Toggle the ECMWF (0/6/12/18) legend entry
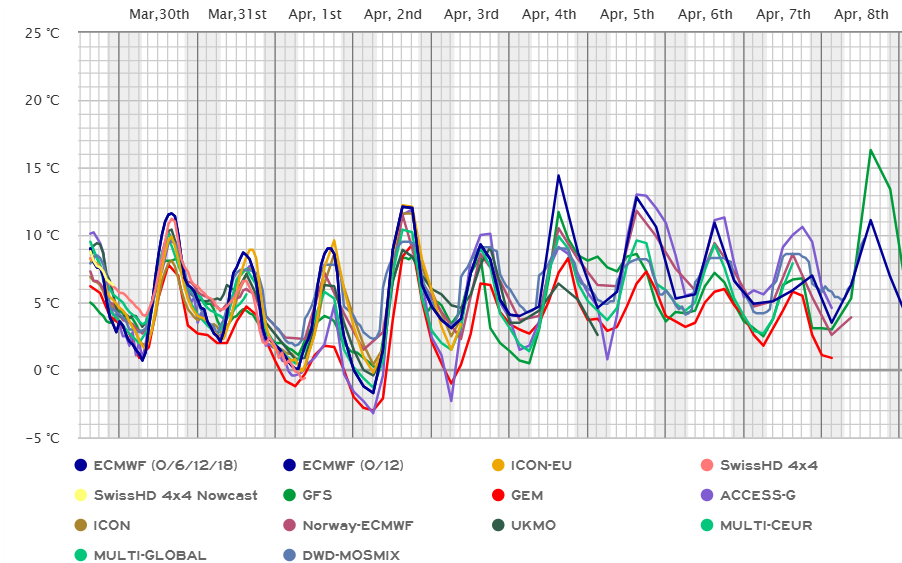The height and width of the screenshot is (563, 902). [153, 465]
